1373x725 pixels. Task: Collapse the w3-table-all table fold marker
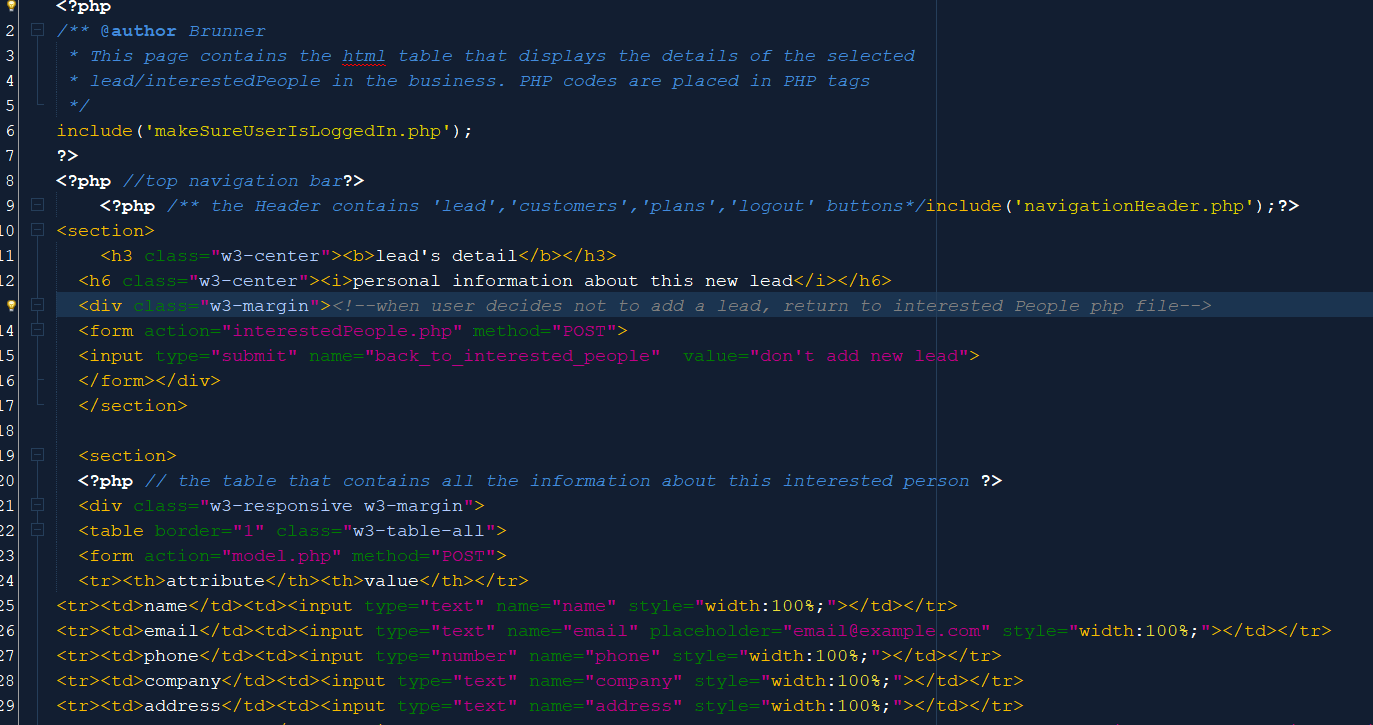click(x=37, y=531)
